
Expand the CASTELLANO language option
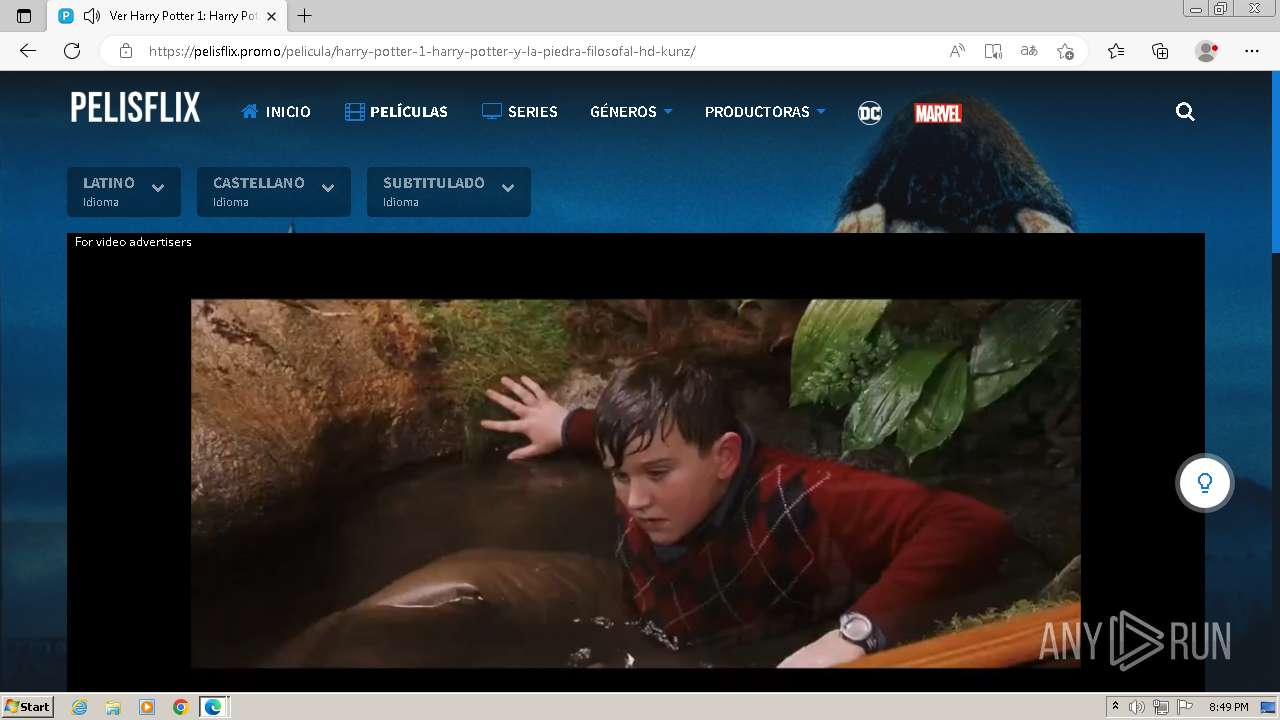click(274, 191)
